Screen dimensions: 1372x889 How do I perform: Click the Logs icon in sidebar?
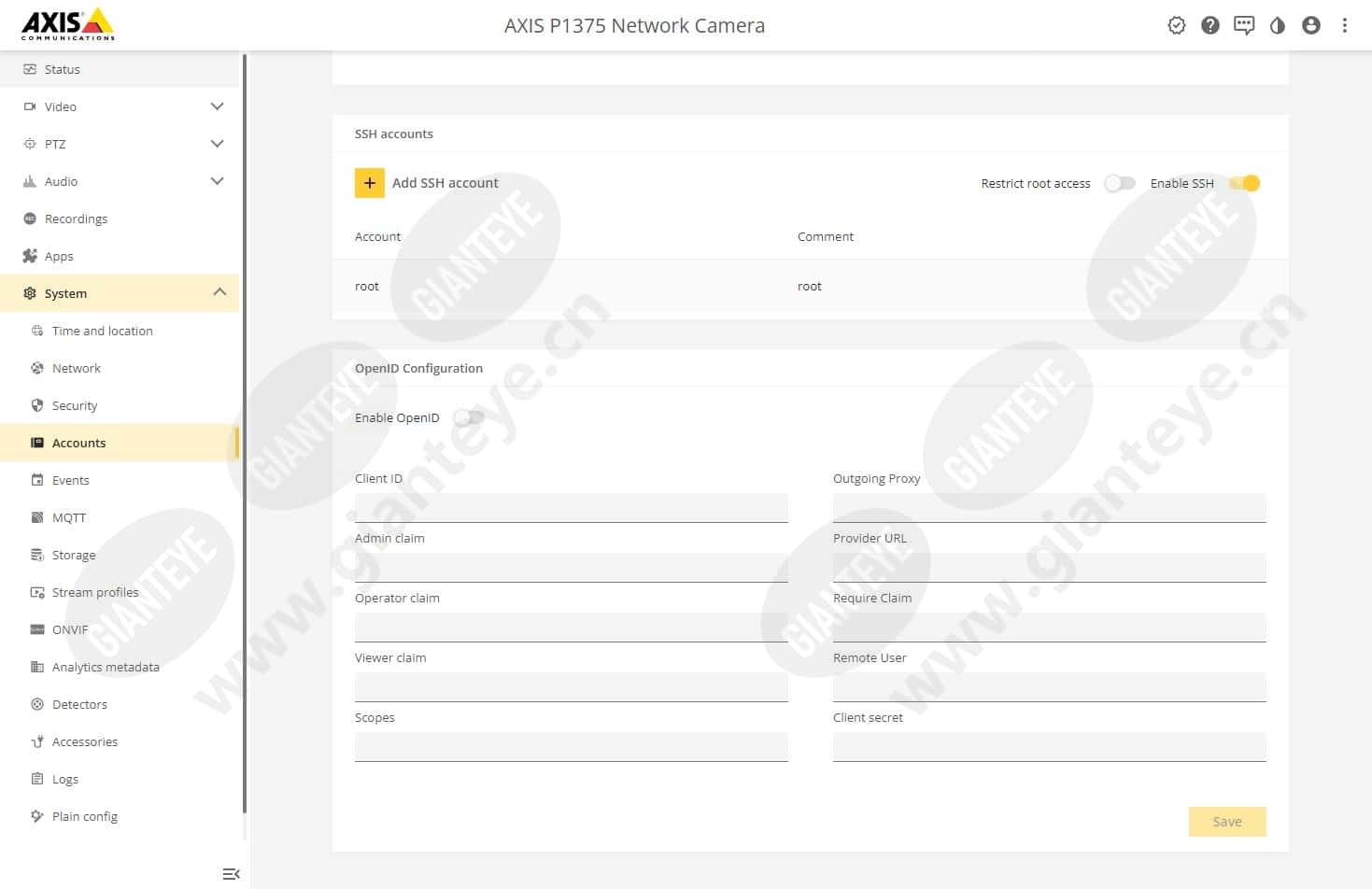(x=37, y=779)
